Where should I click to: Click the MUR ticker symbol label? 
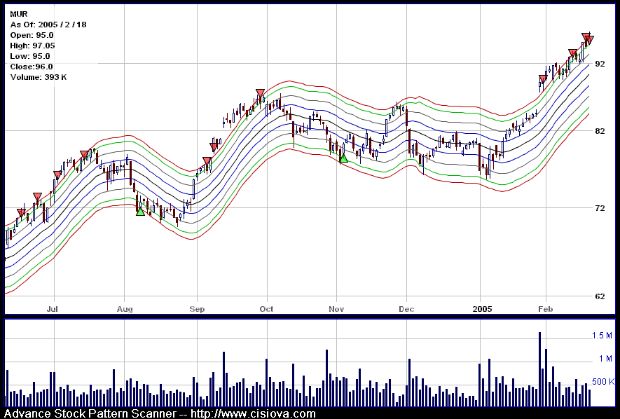19,14
